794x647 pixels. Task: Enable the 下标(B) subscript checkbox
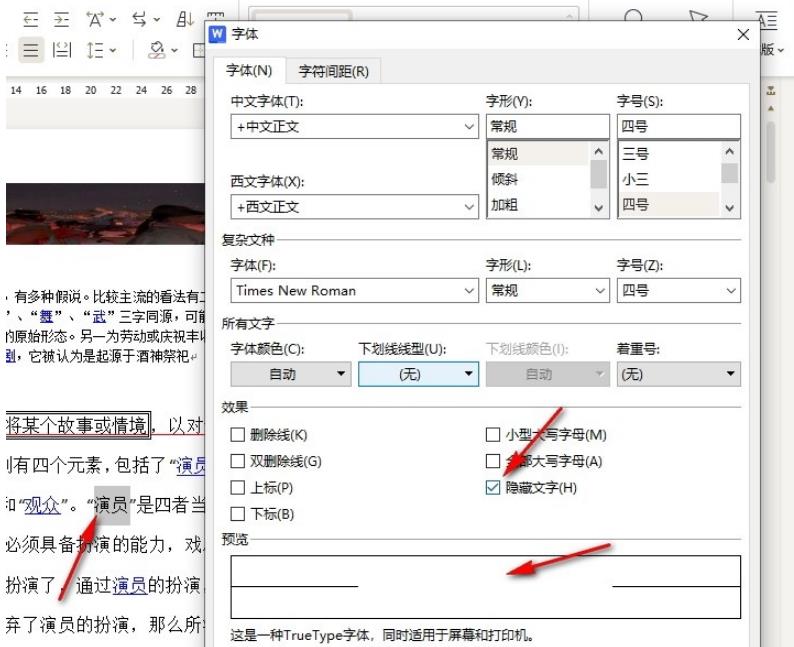[237, 514]
